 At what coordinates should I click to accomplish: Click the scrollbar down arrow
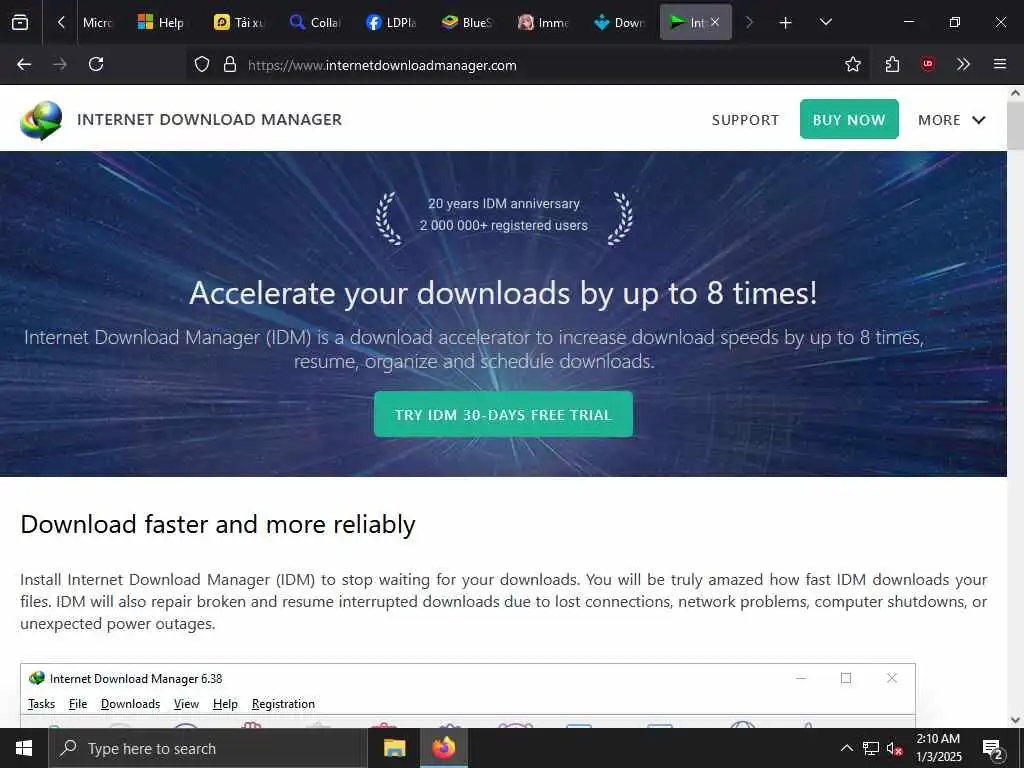[1016, 720]
